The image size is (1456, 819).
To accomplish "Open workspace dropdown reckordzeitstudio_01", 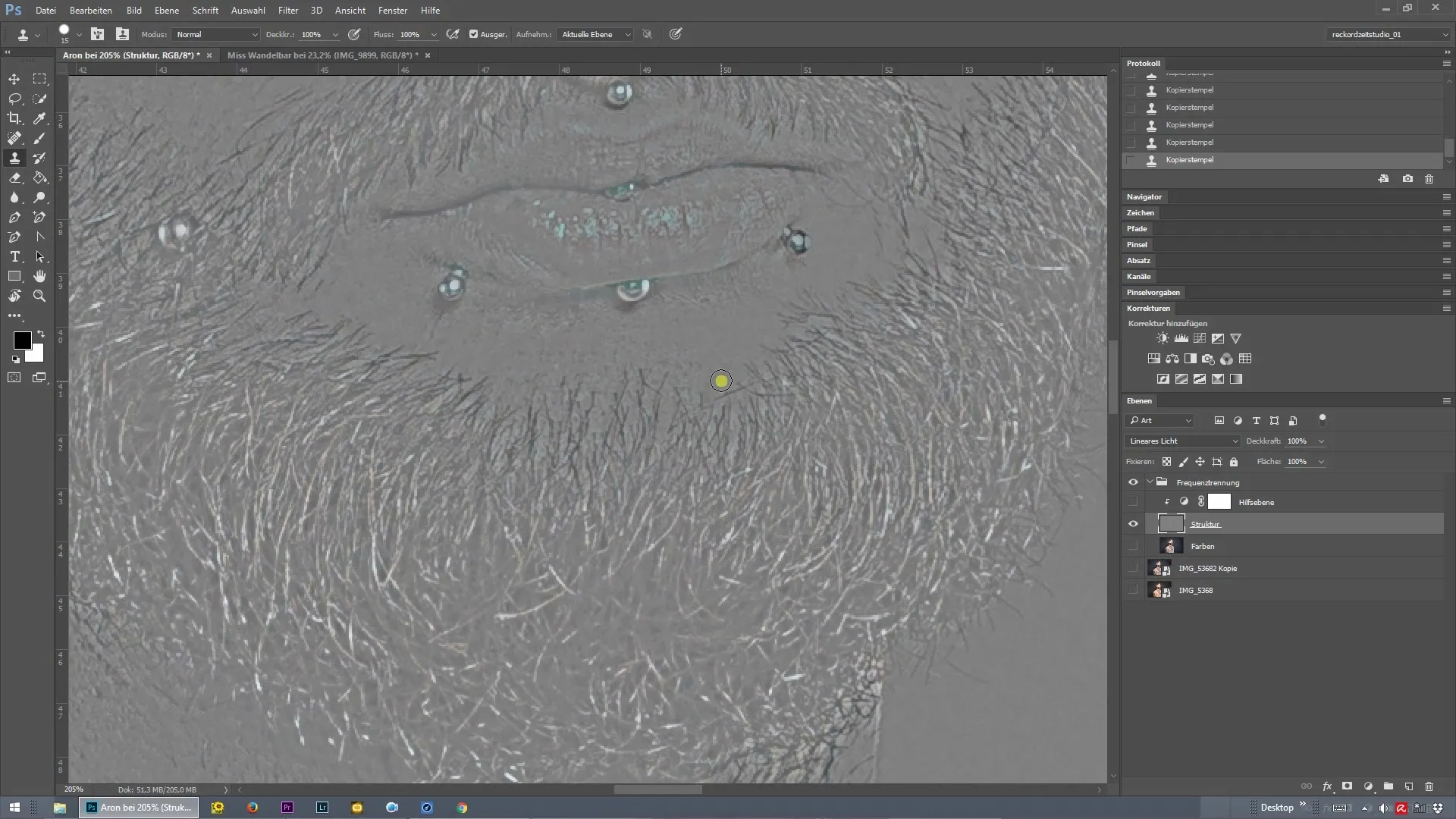I will (x=1389, y=34).
